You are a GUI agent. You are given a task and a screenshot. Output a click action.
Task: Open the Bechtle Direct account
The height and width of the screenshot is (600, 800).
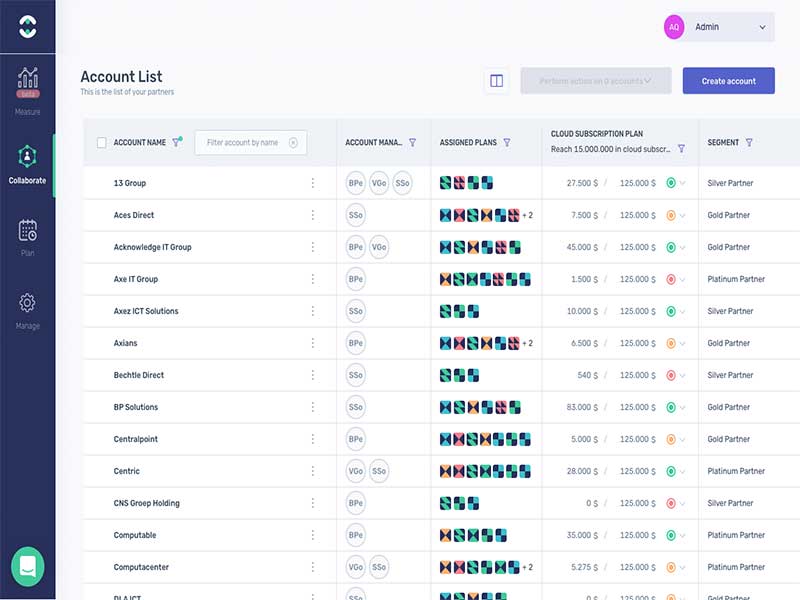pos(139,375)
